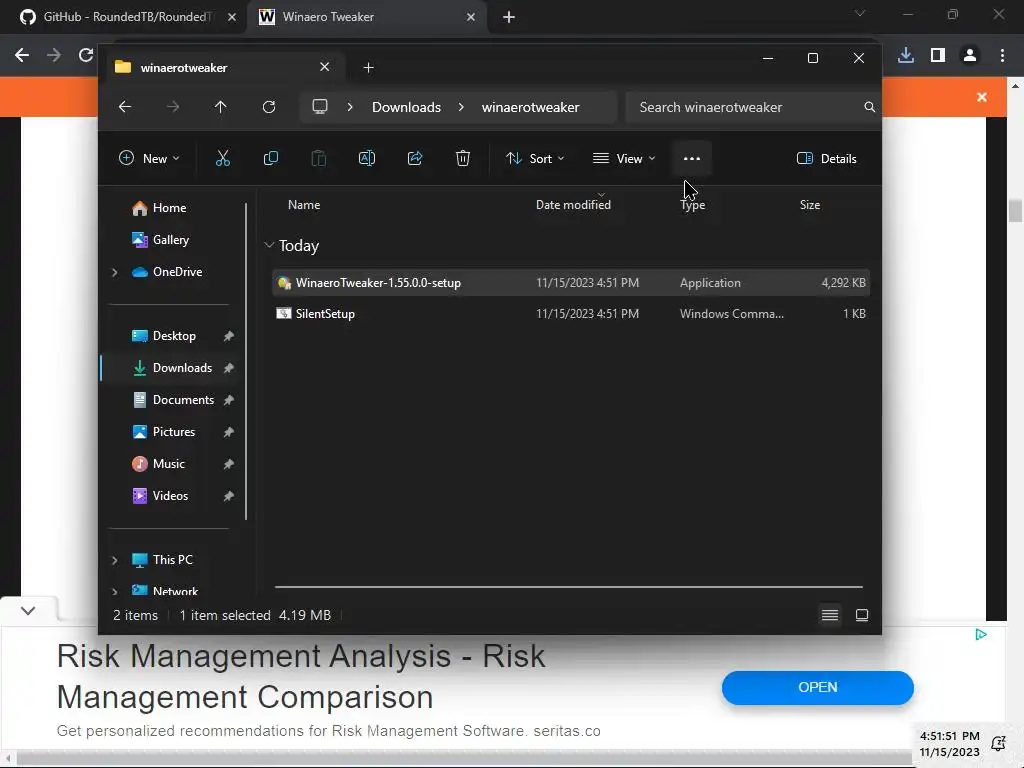This screenshot has width=1024, height=768.
Task: Open the Sort dropdown
Action: click(535, 158)
